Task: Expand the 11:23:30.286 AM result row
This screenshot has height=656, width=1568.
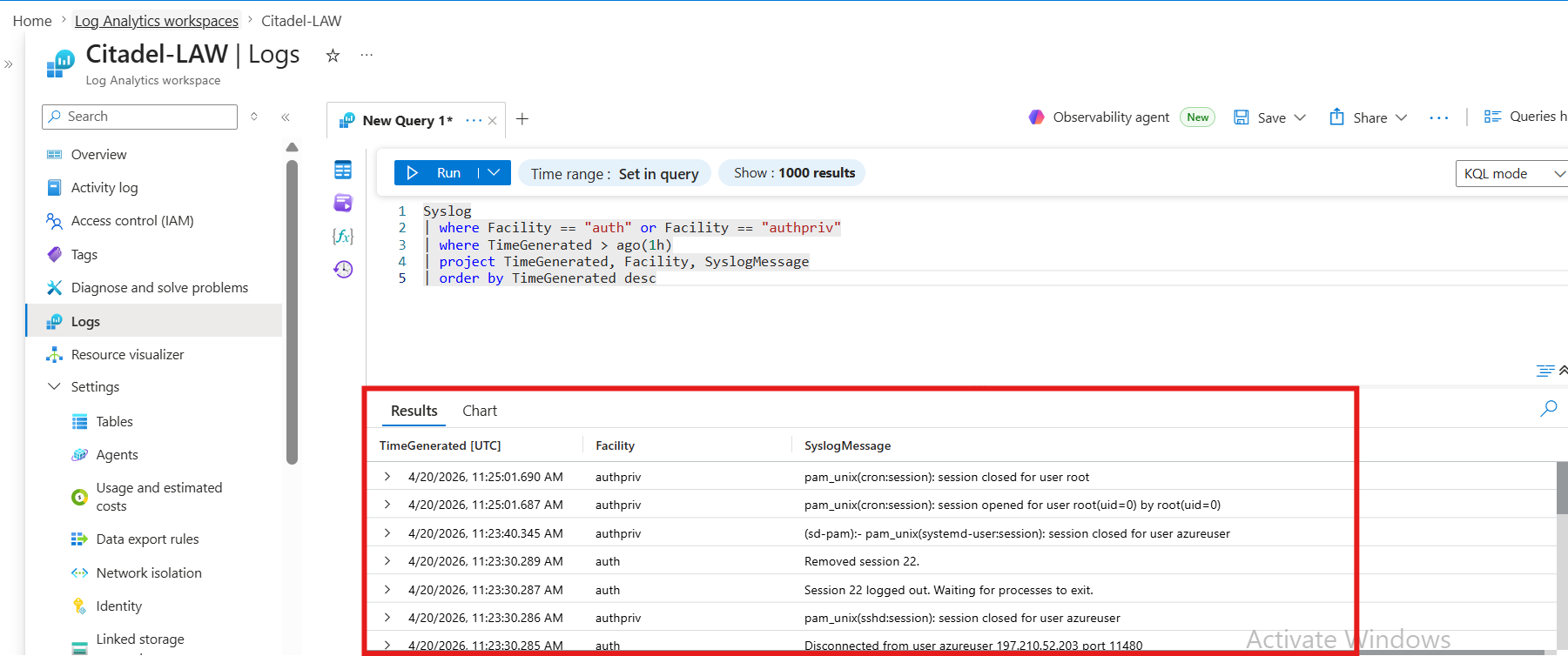Action: click(387, 618)
